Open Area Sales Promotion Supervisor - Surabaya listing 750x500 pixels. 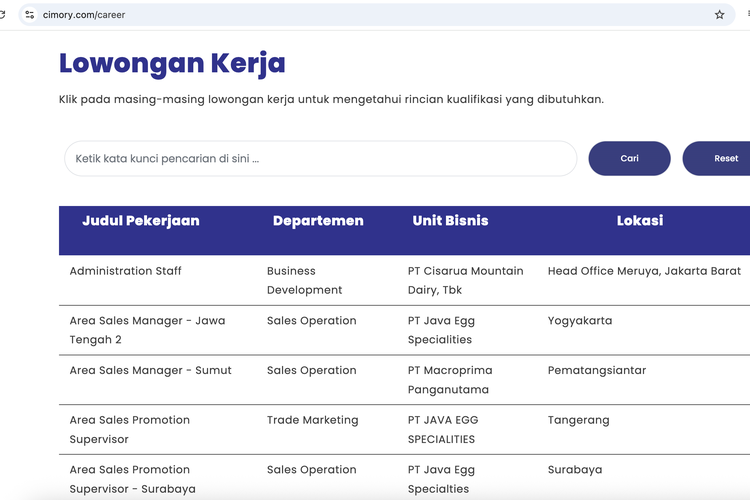pyautogui.click(x=132, y=479)
